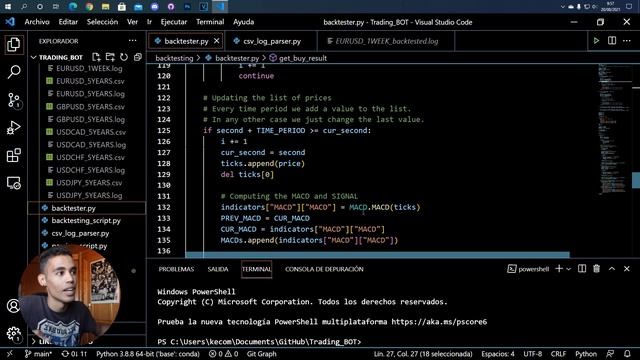This screenshot has width=640, height=360.
Task: Close the backtester.py tab
Action: [217, 41]
